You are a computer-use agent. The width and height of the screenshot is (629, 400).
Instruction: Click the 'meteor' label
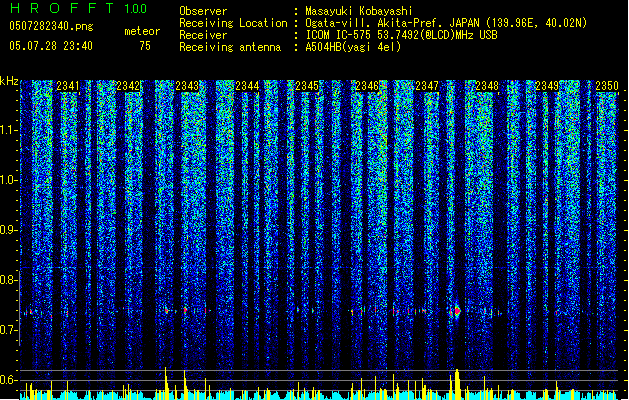142,31
